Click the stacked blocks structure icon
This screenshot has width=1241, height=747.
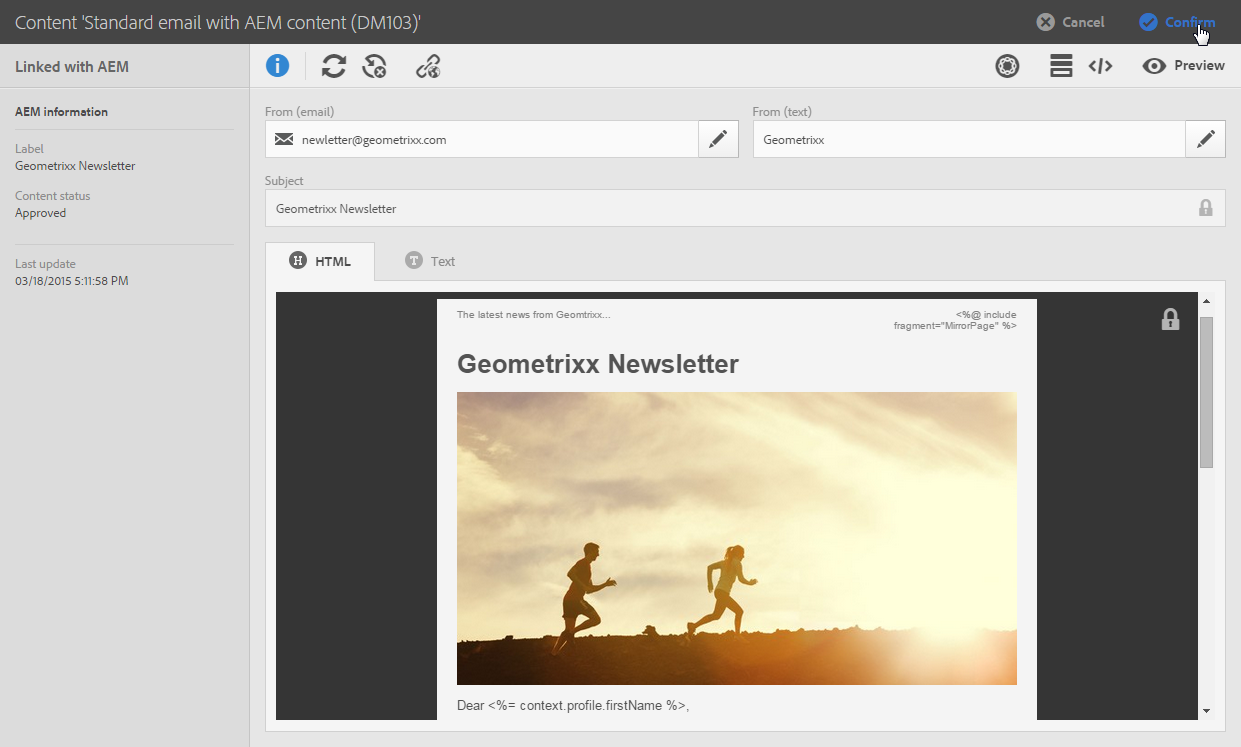pyautogui.click(x=1061, y=66)
